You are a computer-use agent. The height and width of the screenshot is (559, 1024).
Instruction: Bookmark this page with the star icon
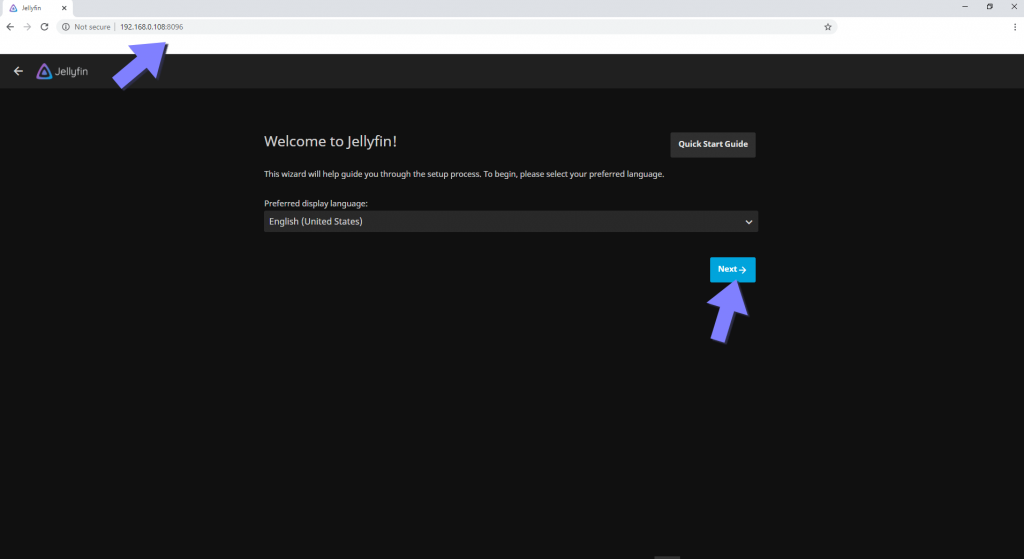click(x=827, y=27)
